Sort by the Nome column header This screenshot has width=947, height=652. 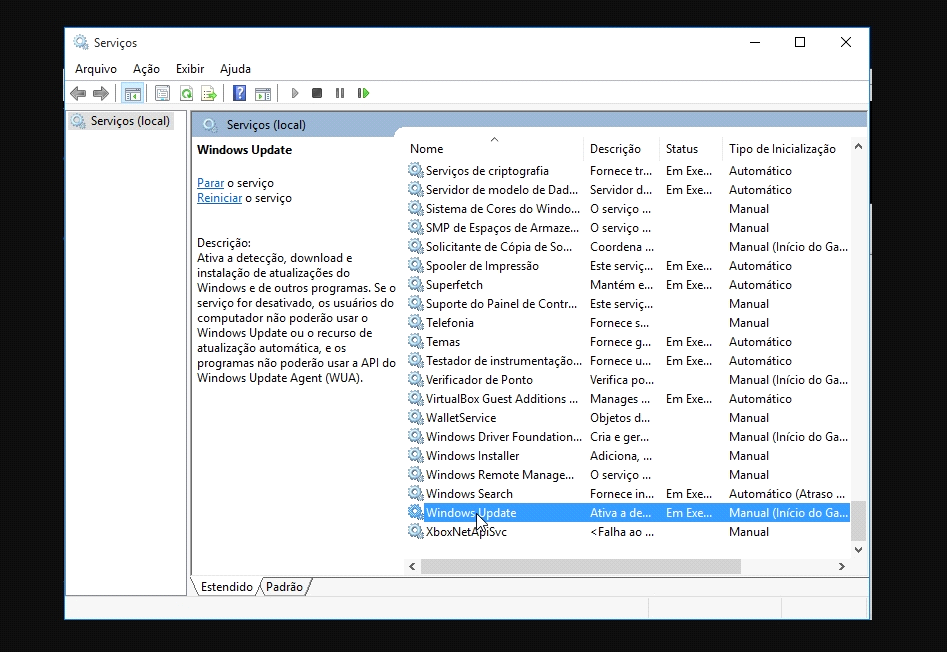[x=494, y=149]
